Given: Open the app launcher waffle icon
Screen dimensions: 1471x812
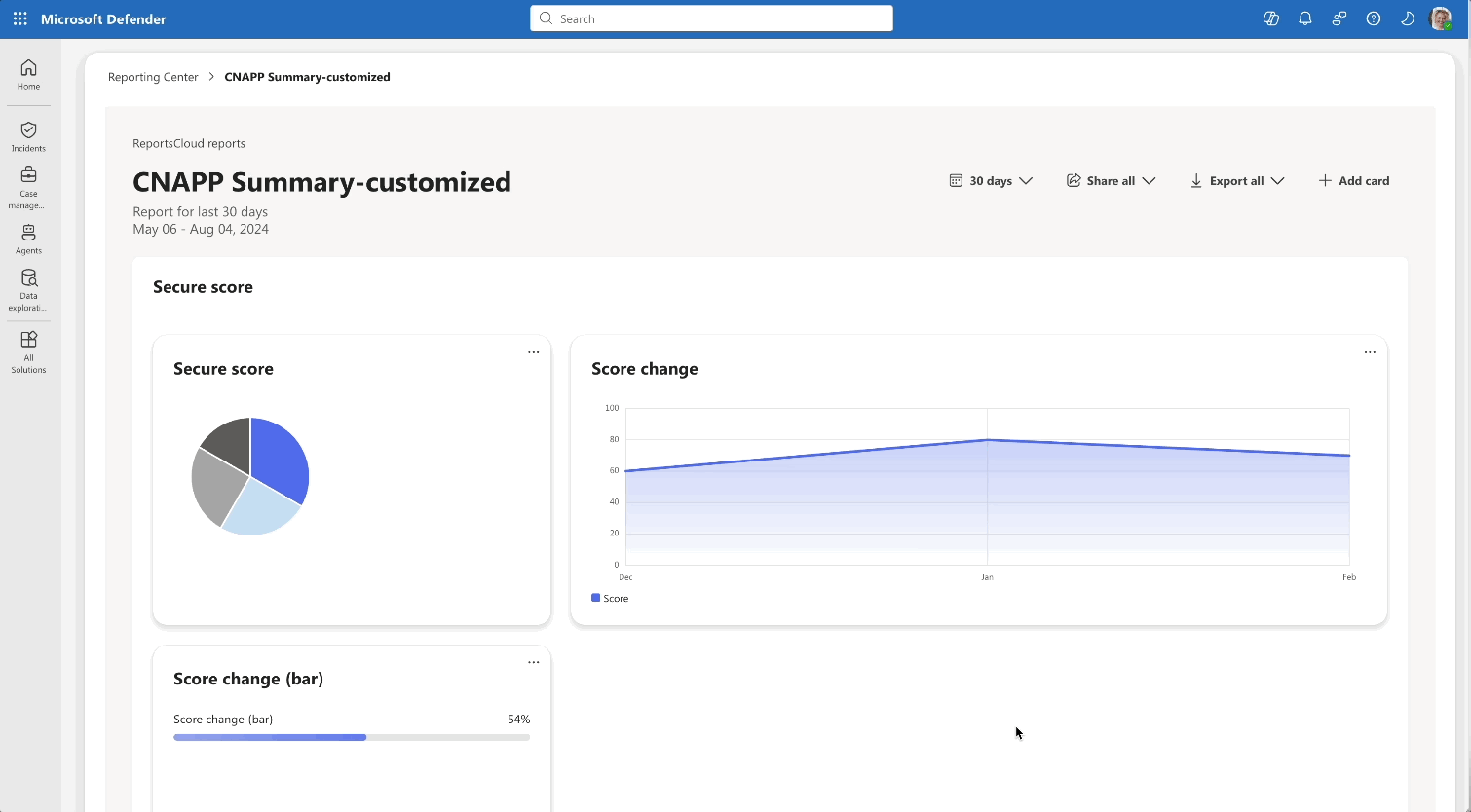Looking at the screenshot, I should tap(19, 18).
